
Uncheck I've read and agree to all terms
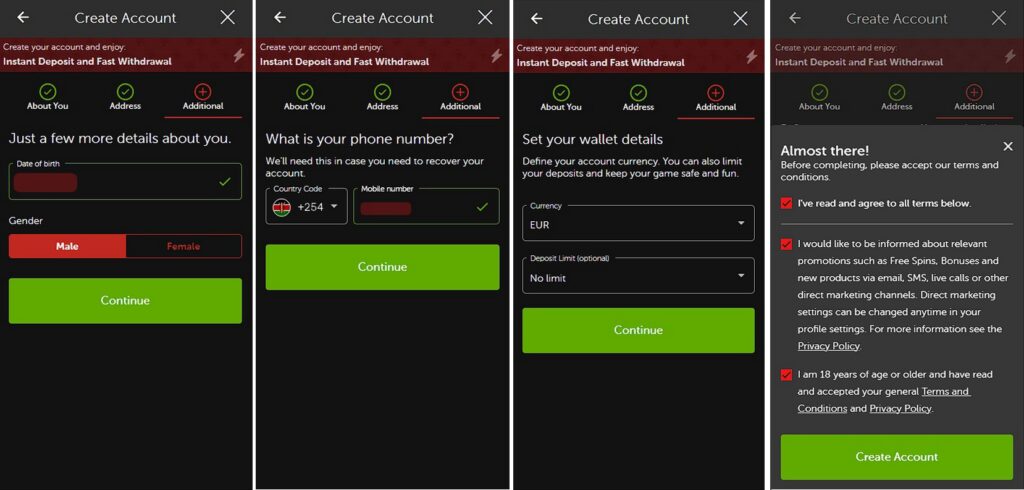coord(787,203)
